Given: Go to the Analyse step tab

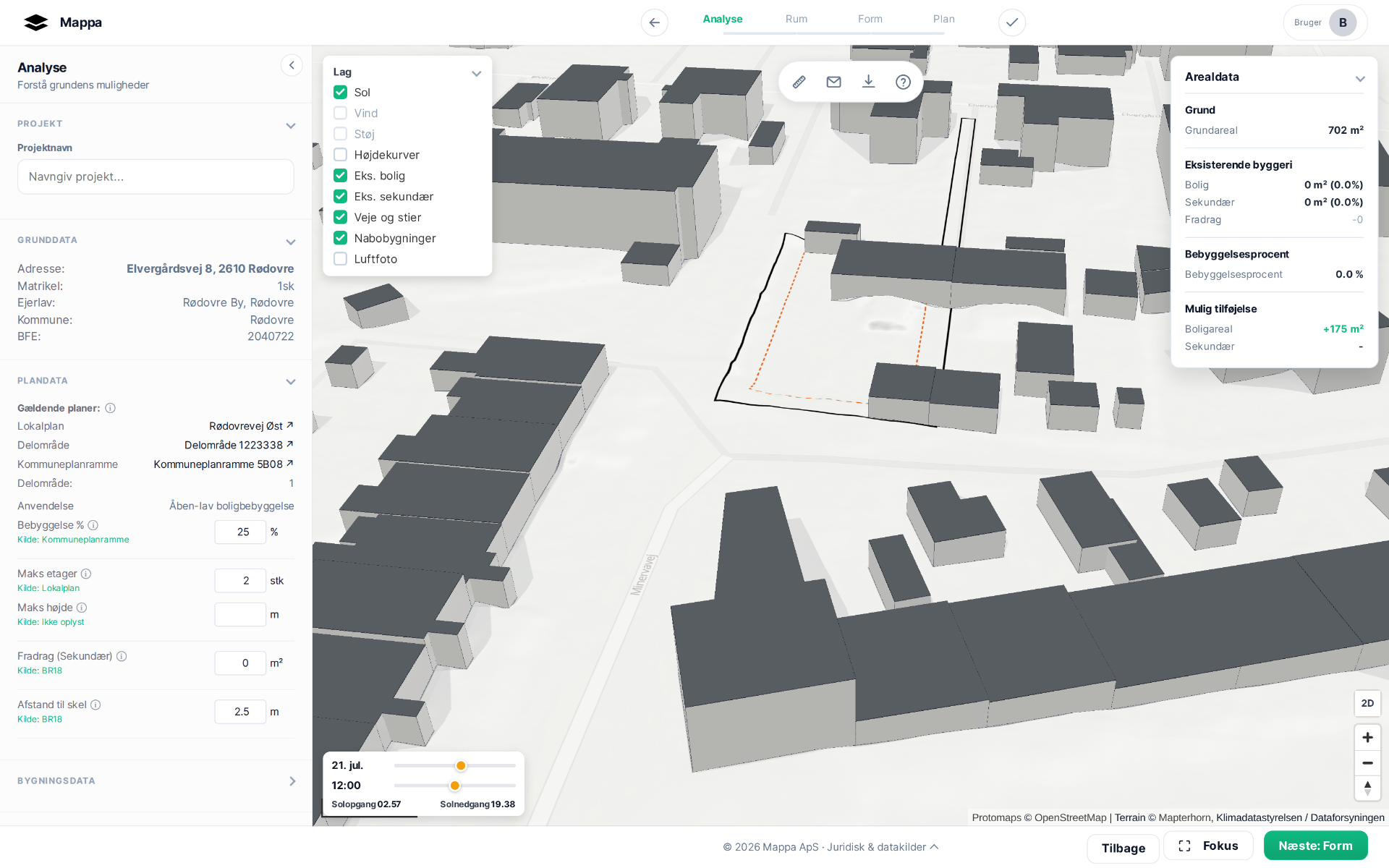Looking at the screenshot, I should pyautogui.click(x=723, y=20).
